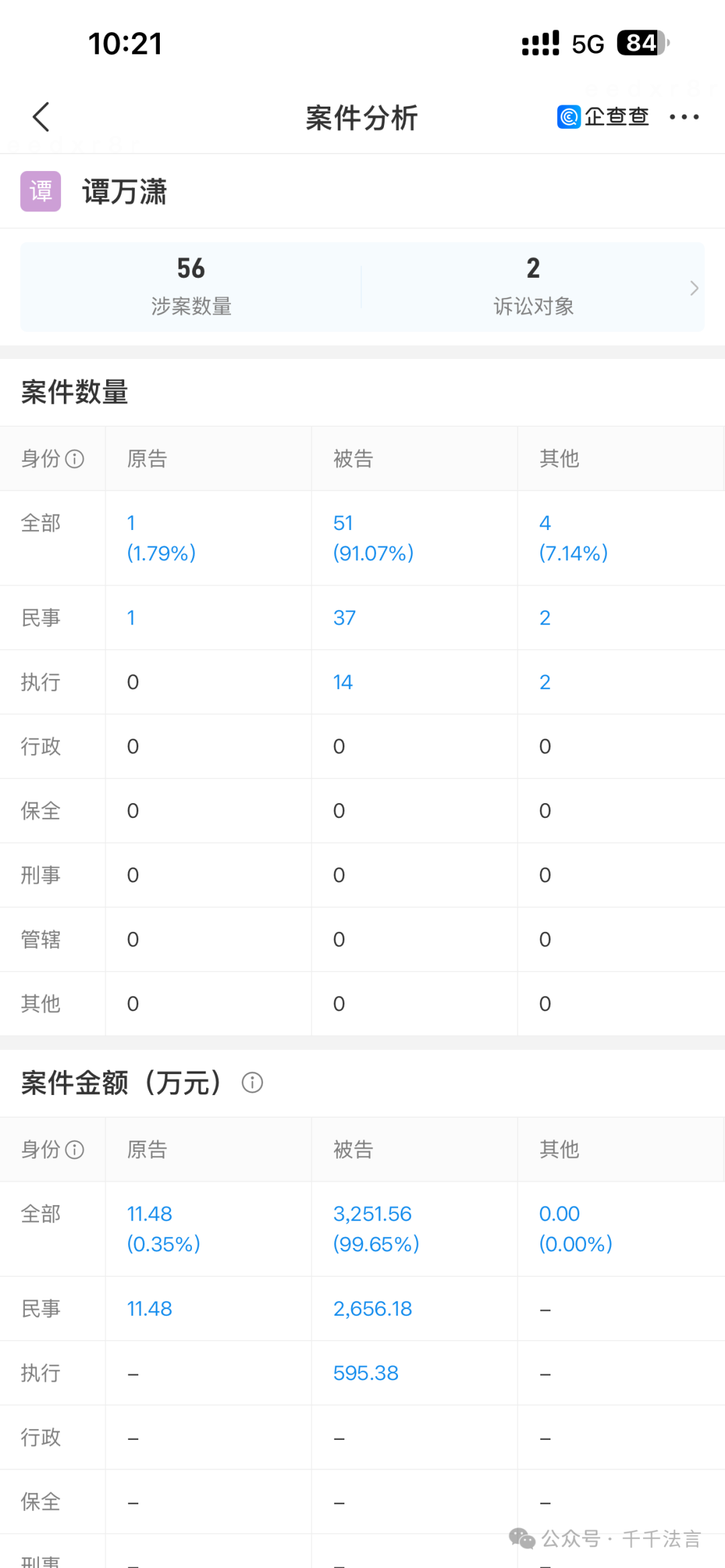Tap the purple 谭 avatar icon
Viewport: 725px width, 1568px height.
[x=40, y=191]
